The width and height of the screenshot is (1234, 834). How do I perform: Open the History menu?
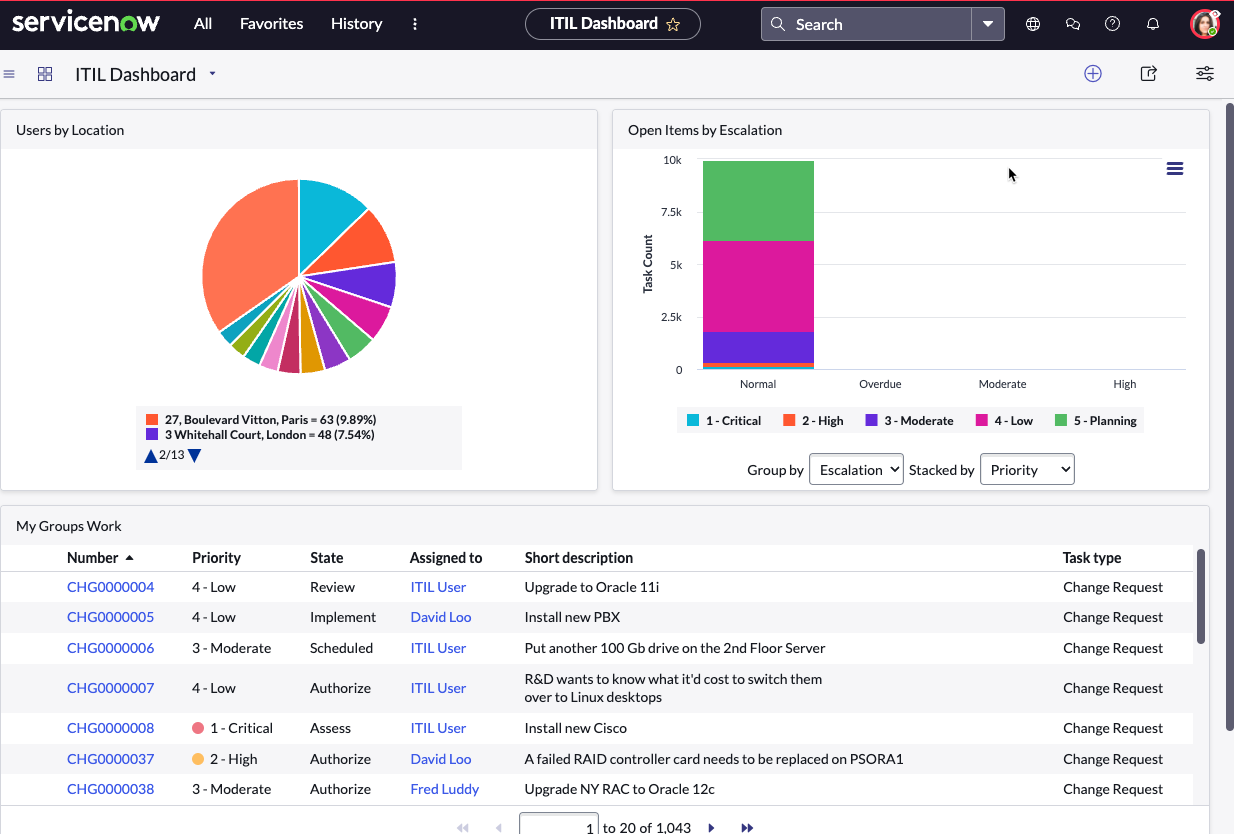click(x=357, y=24)
